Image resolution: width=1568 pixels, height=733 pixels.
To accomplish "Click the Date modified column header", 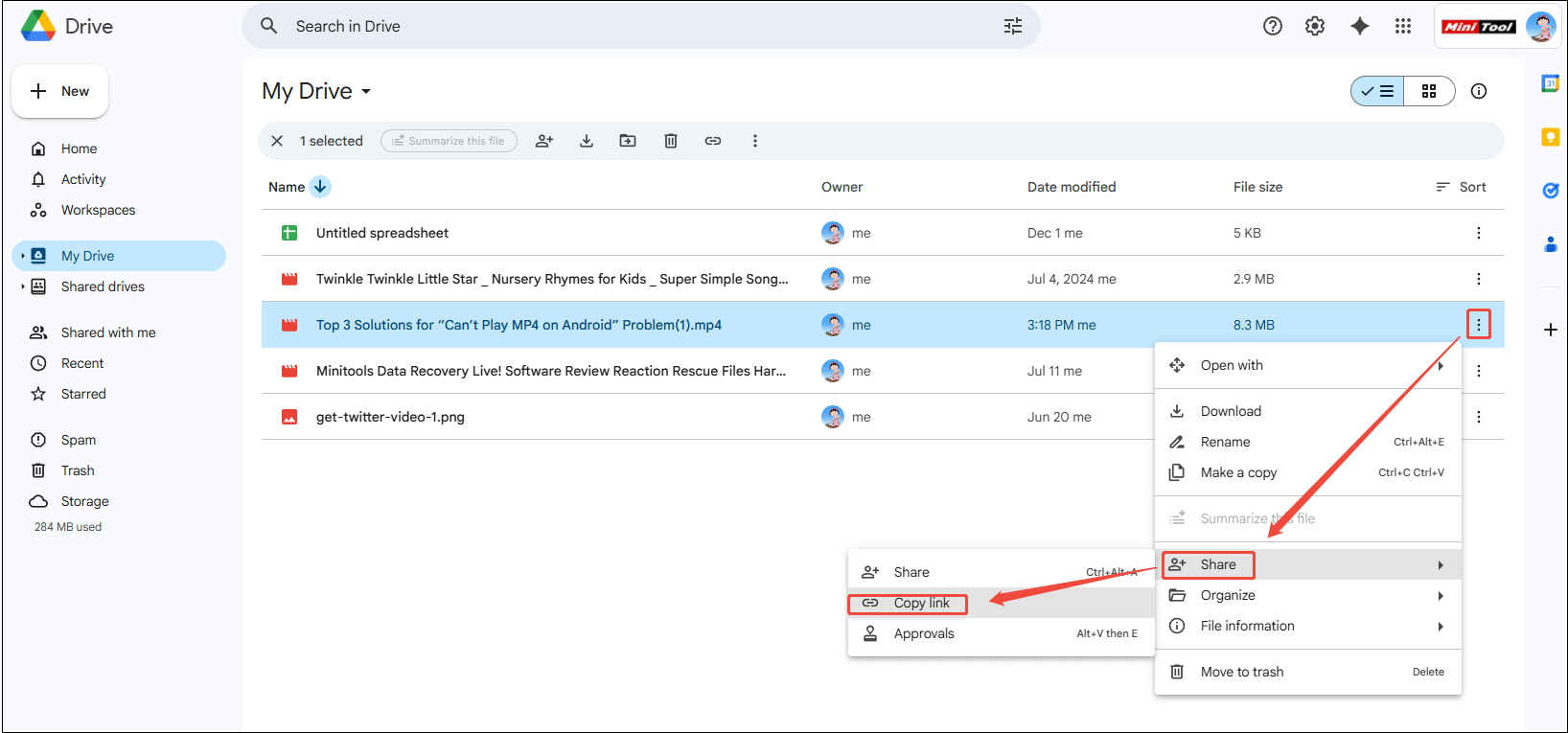I will [1072, 187].
